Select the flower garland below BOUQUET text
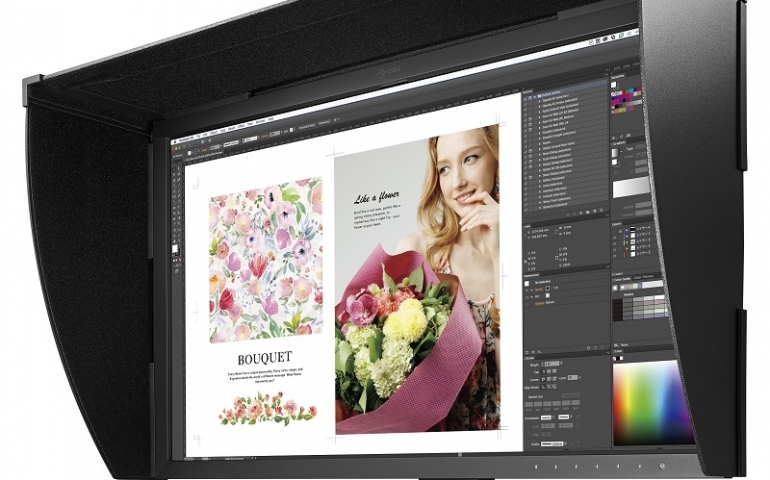Screen dimensions: 770x480 coord(268,409)
